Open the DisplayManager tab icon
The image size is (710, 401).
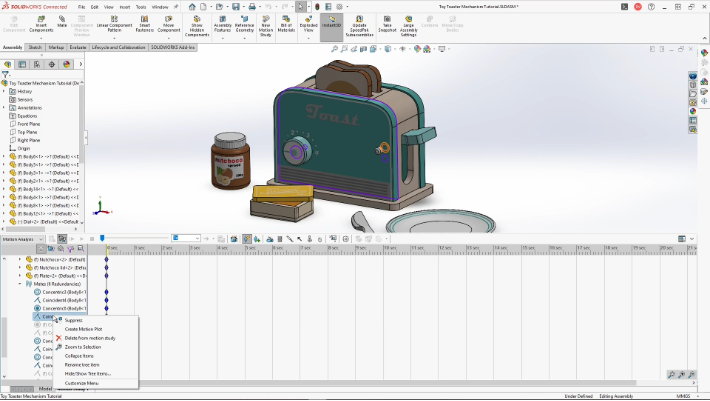(x=67, y=64)
